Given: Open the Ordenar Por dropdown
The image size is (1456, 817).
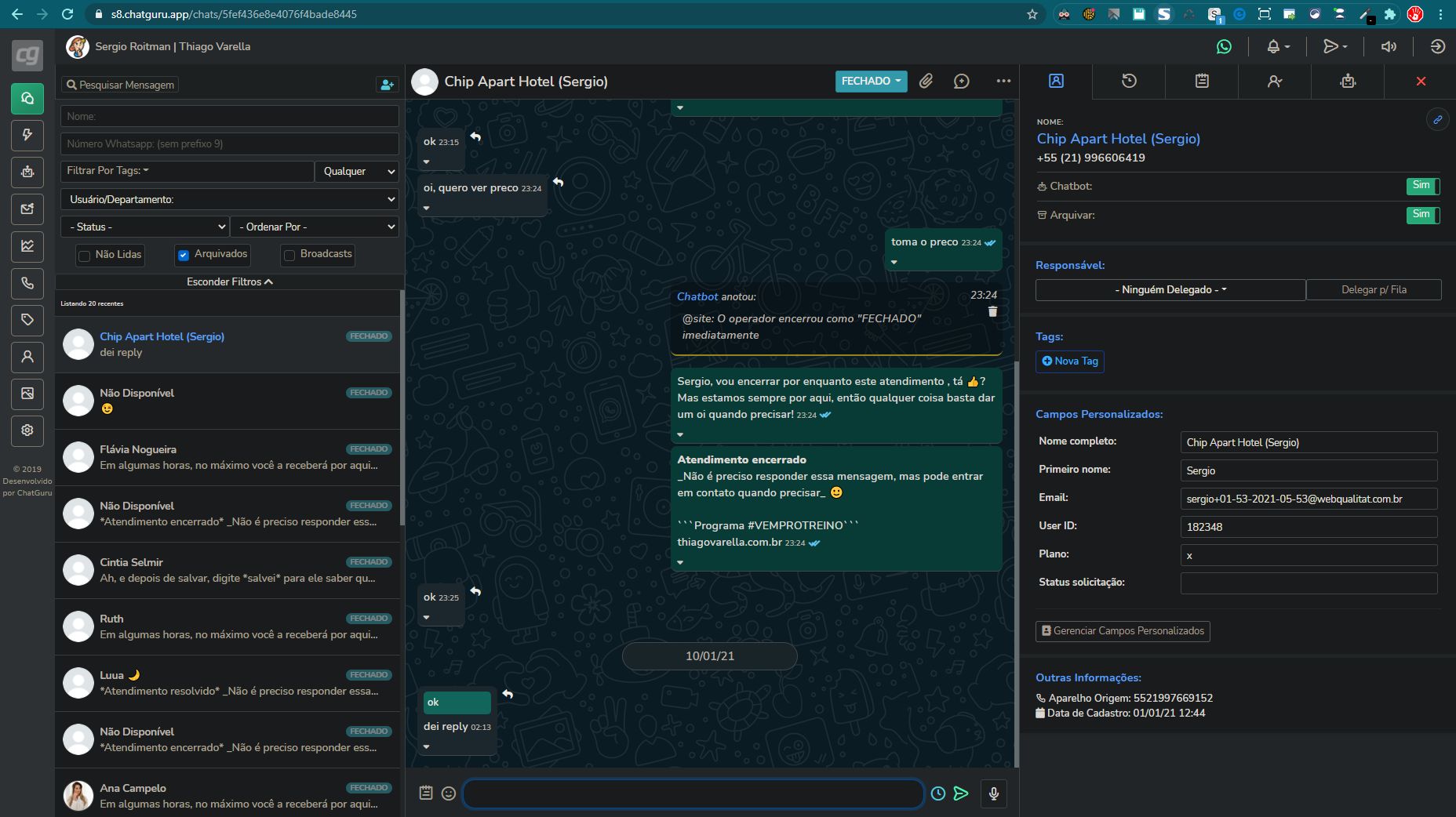Looking at the screenshot, I should (315, 227).
